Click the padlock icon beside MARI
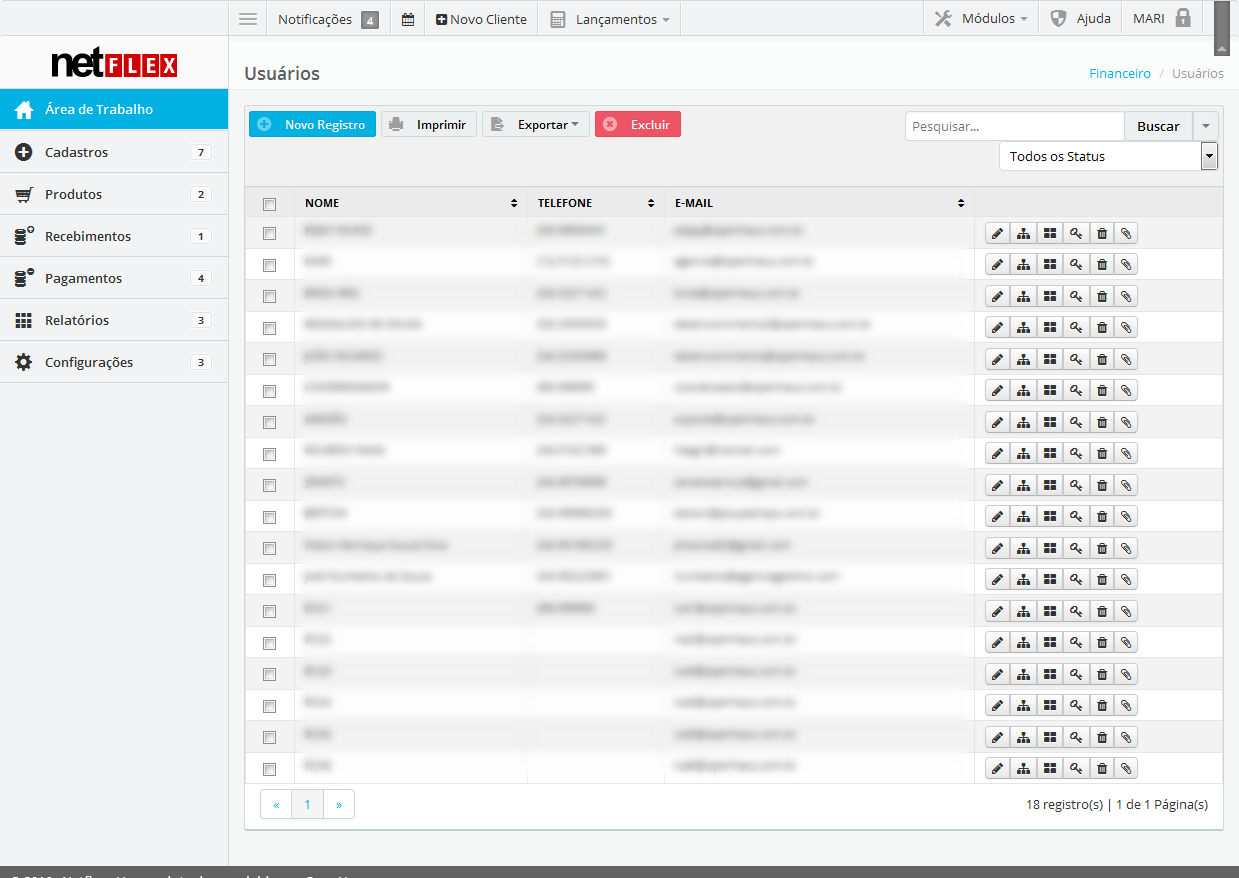The image size is (1239, 878). coord(1183,18)
